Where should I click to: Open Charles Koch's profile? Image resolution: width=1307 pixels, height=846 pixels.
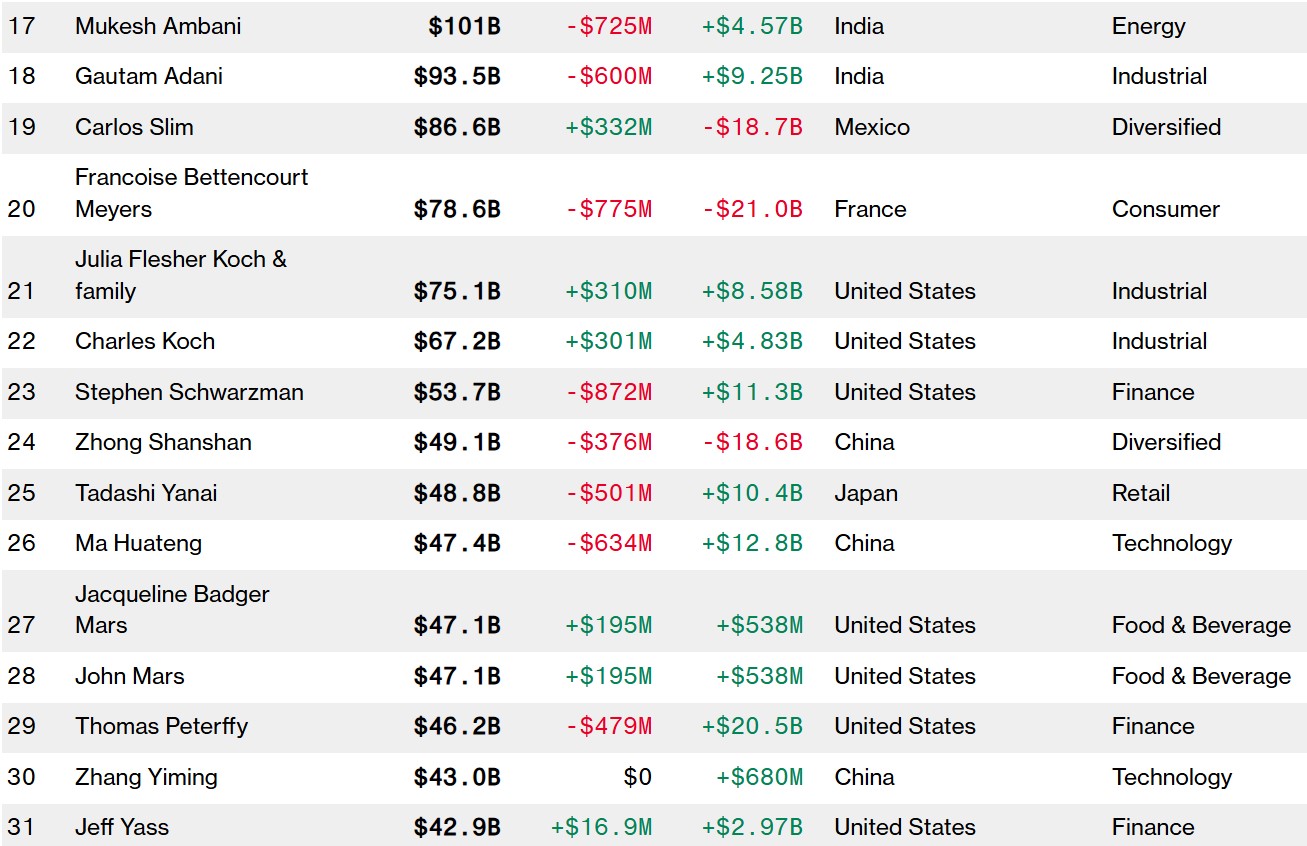click(x=145, y=341)
